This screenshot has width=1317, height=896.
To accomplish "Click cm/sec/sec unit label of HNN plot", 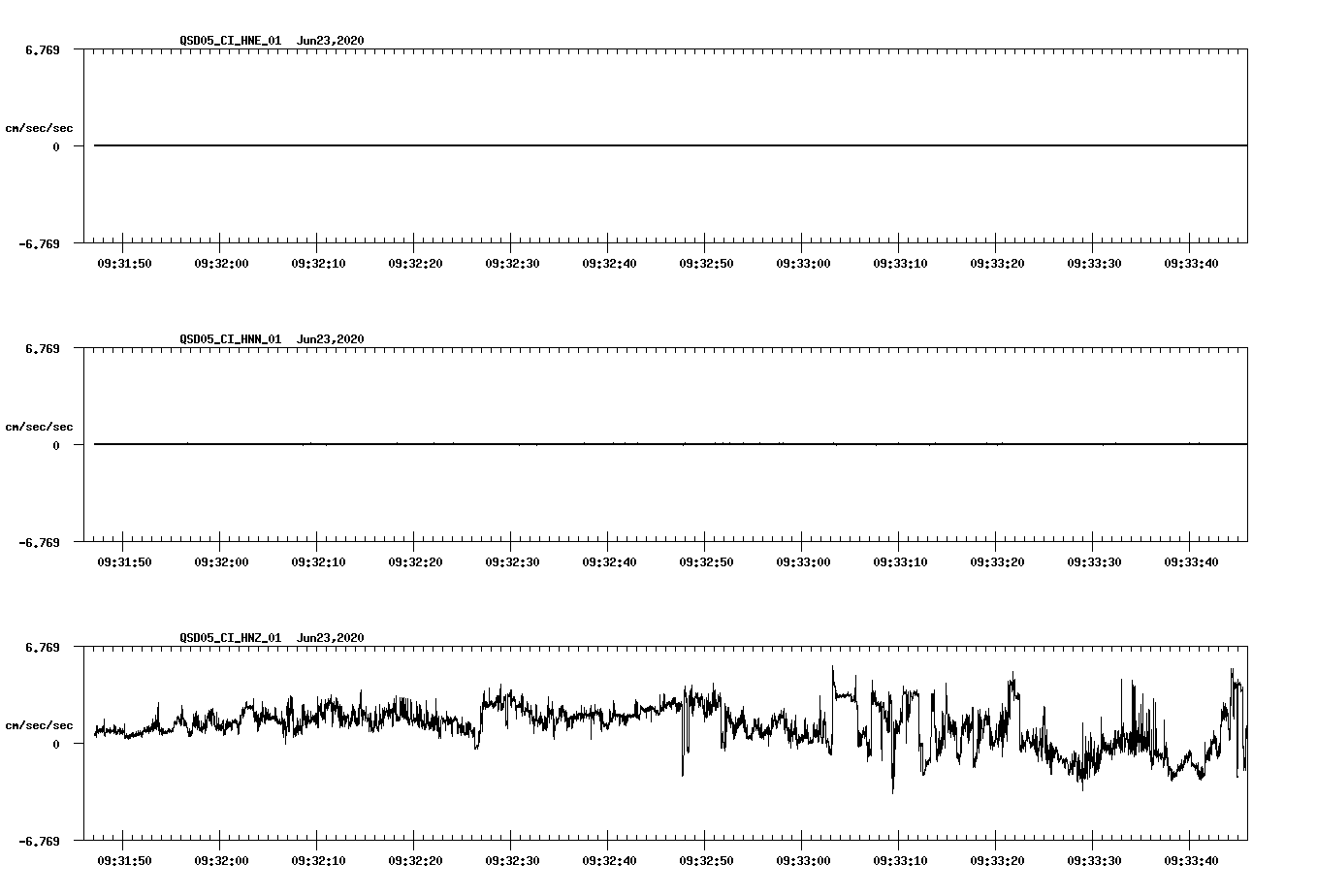I will (x=39, y=427).
